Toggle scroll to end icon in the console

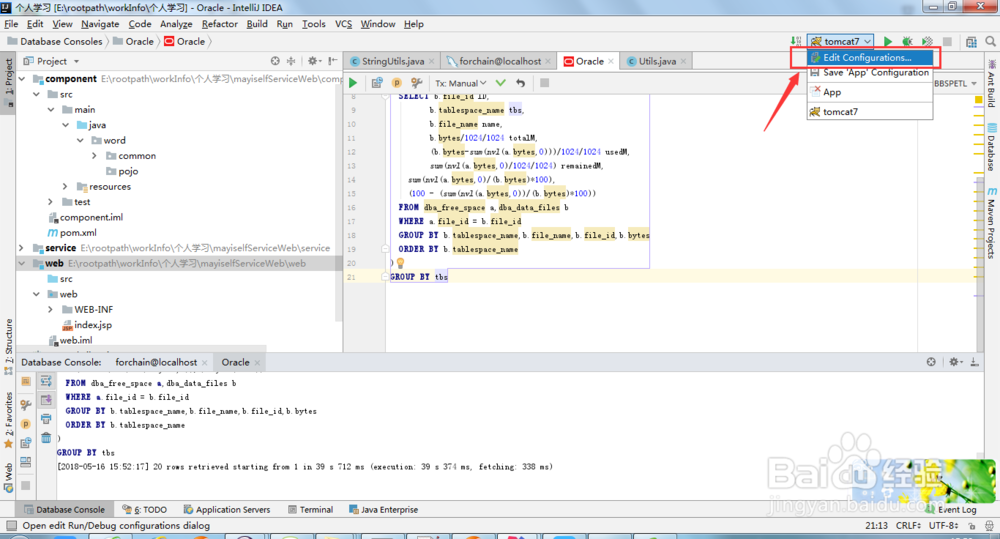click(x=46, y=400)
